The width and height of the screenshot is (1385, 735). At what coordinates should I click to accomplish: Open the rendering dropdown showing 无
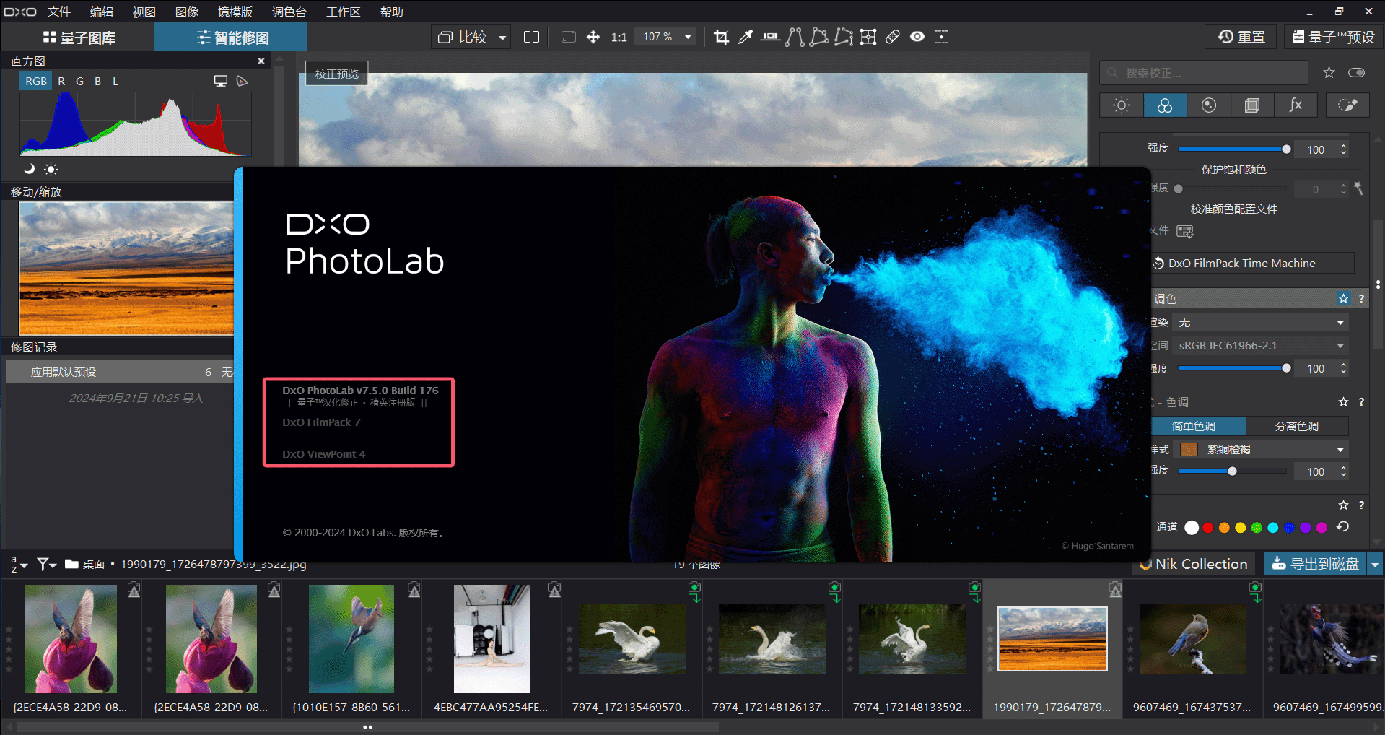(x=1262, y=323)
